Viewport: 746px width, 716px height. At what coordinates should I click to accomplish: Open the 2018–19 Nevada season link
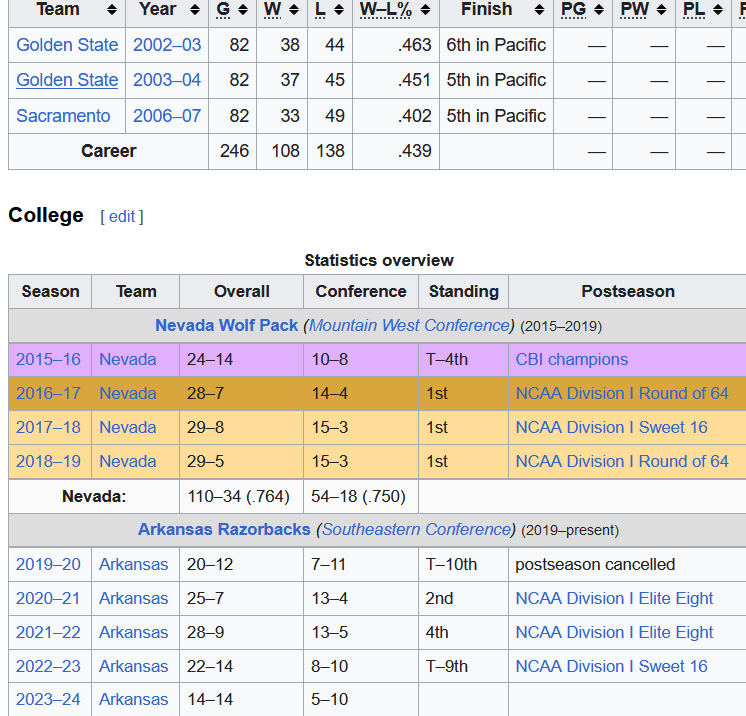point(48,462)
